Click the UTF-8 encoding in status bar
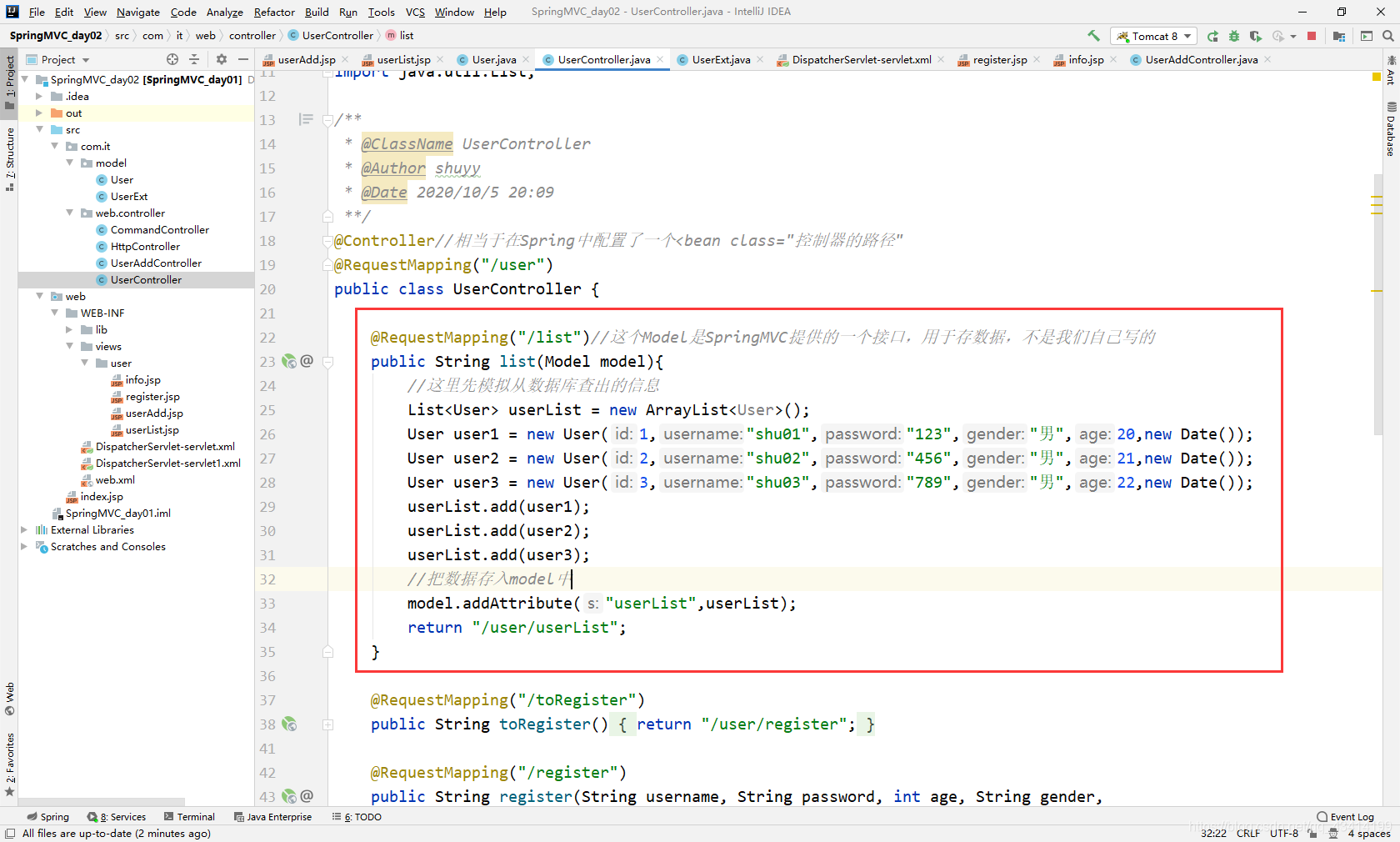Image resolution: width=1400 pixels, height=842 pixels. point(1284,834)
